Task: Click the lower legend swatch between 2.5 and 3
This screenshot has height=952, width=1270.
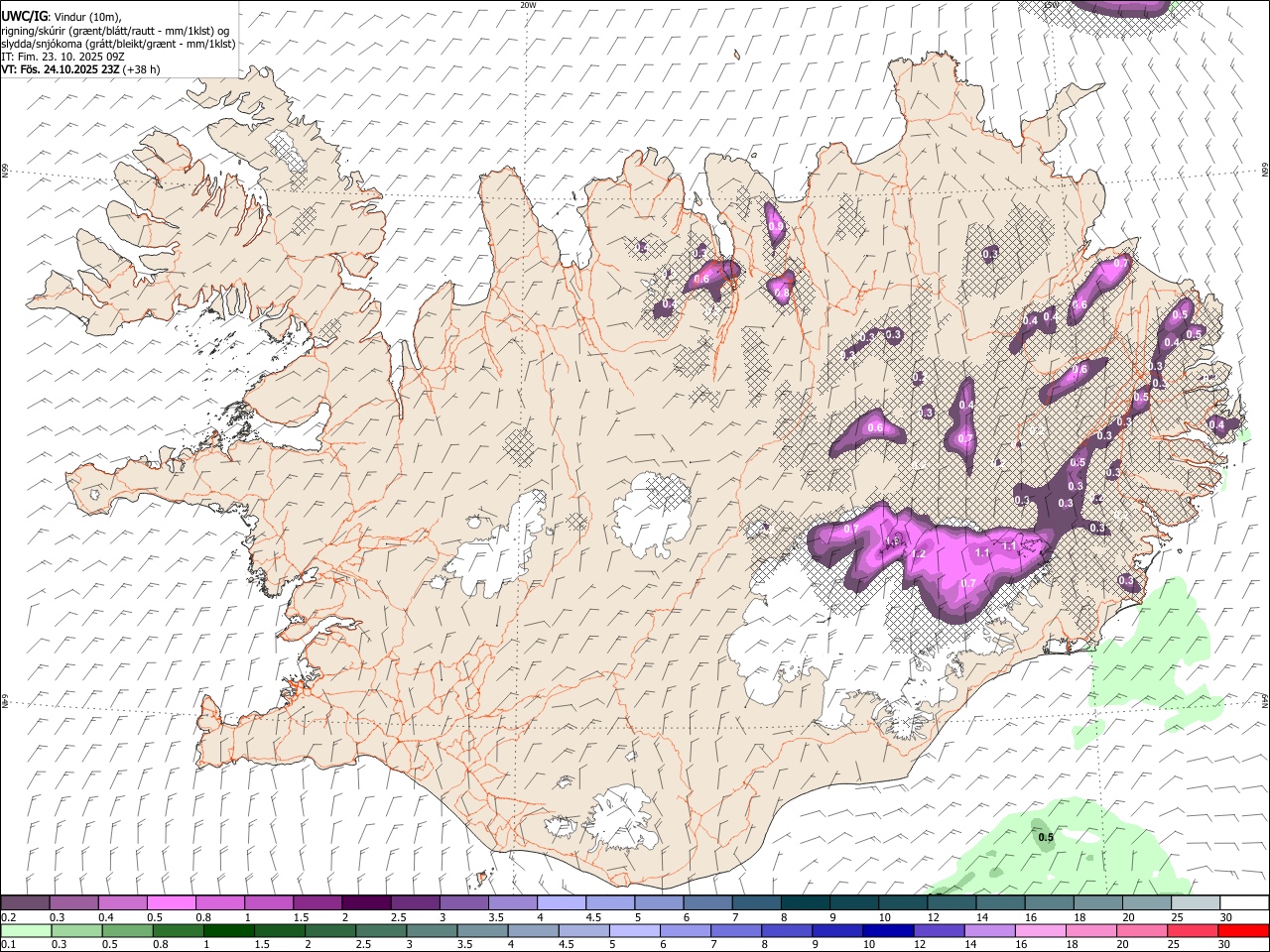Action: 381,930
